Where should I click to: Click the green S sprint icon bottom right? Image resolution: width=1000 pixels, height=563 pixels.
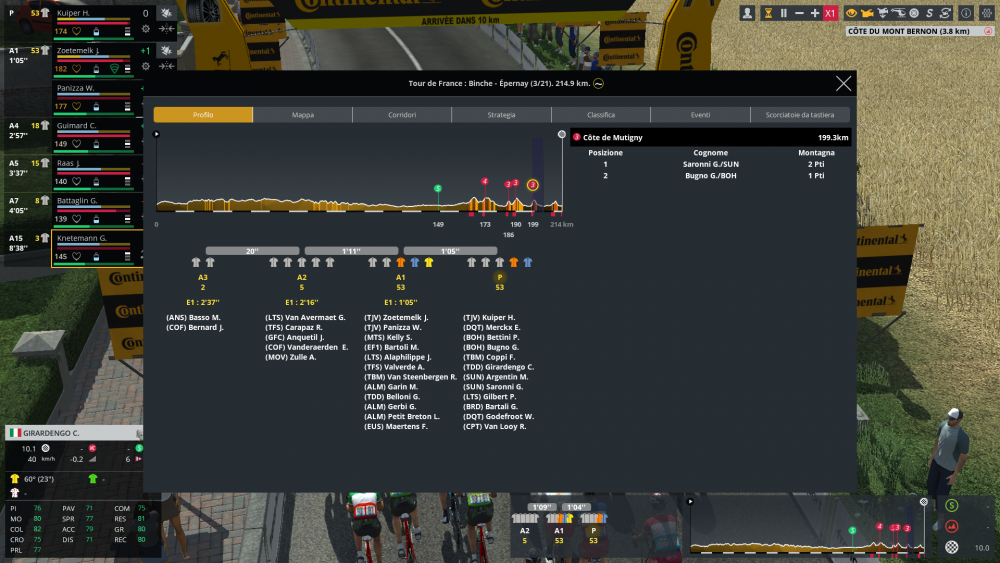click(x=952, y=506)
